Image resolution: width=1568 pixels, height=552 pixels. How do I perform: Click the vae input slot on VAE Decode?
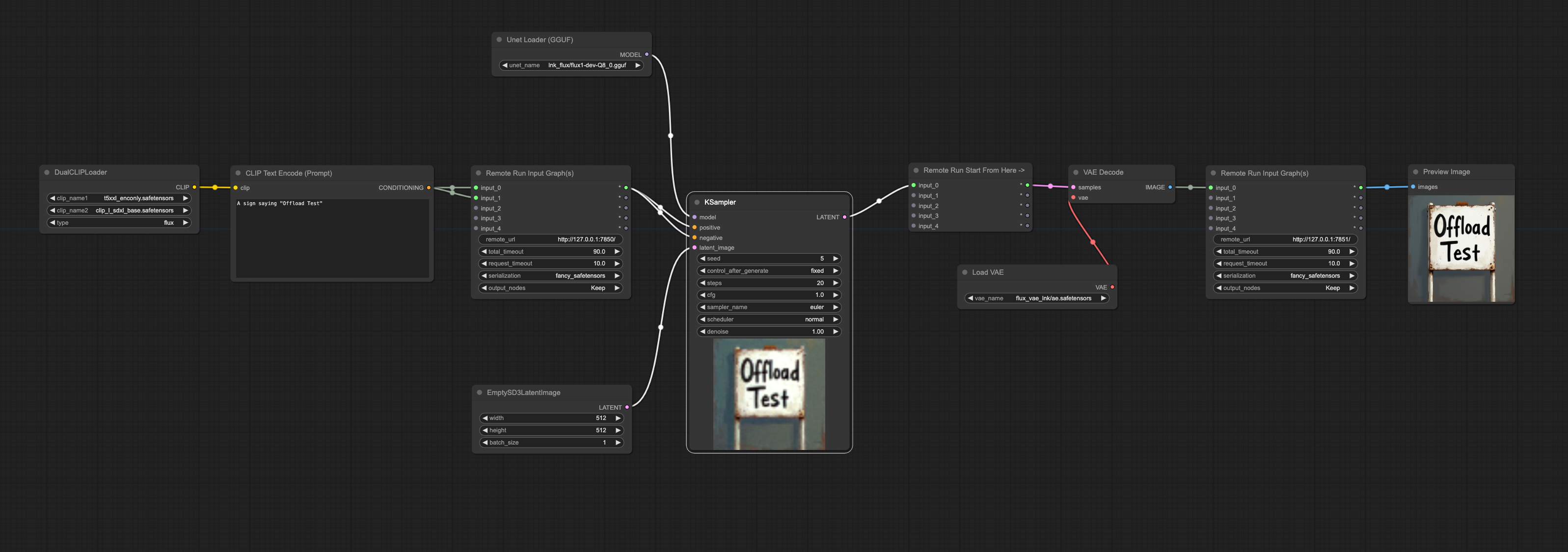point(1073,197)
